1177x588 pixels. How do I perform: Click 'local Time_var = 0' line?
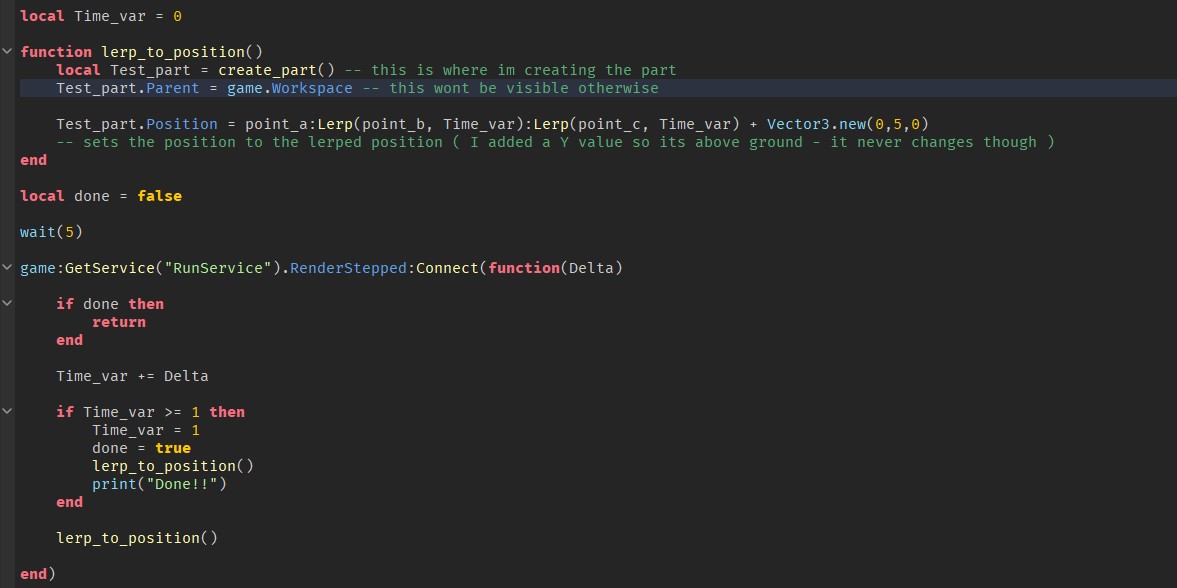pyautogui.click(x=101, y=16)
